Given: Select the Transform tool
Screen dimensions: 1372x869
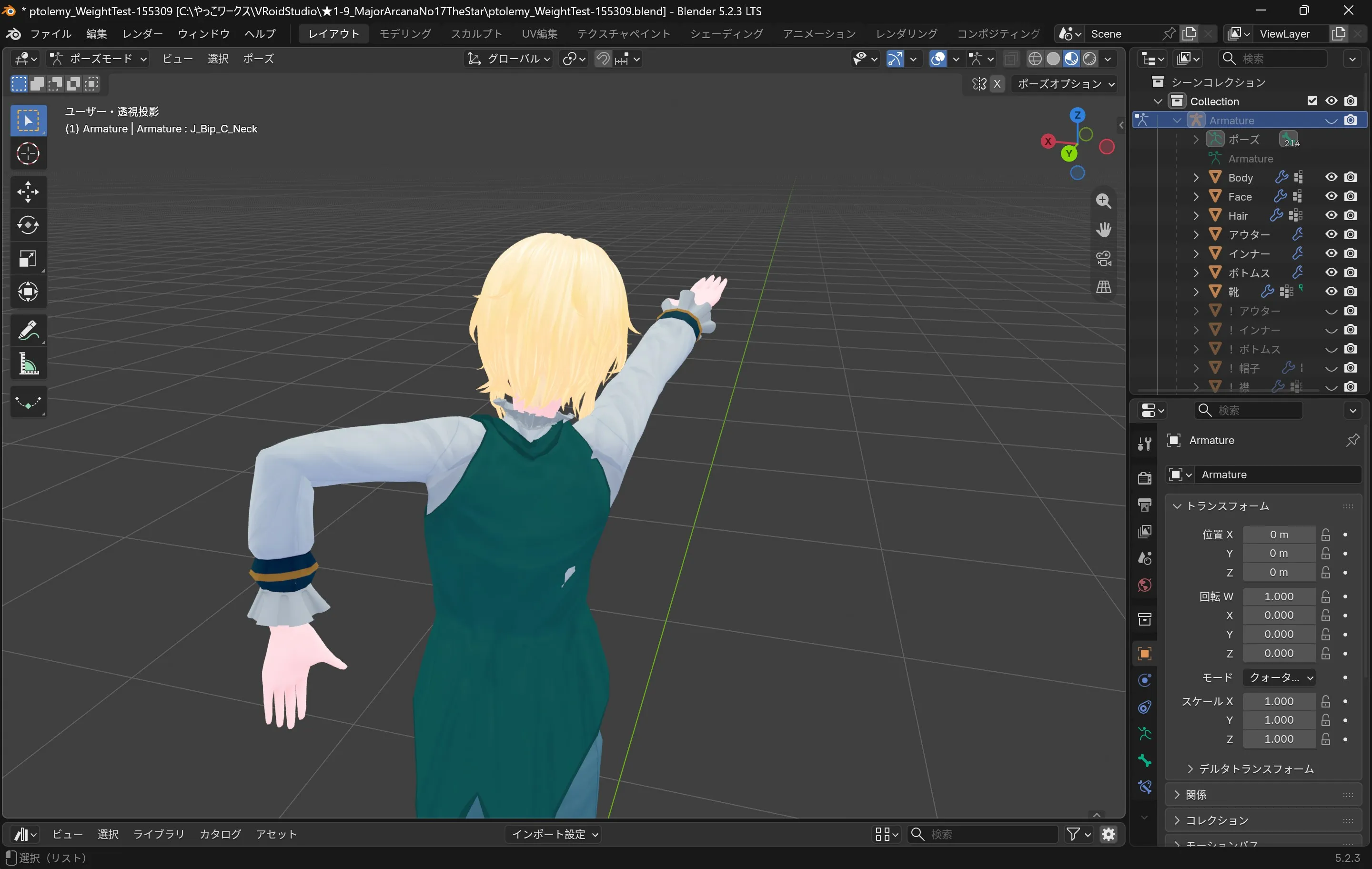Looking at the screenshot, I should [x=28, y=292].
